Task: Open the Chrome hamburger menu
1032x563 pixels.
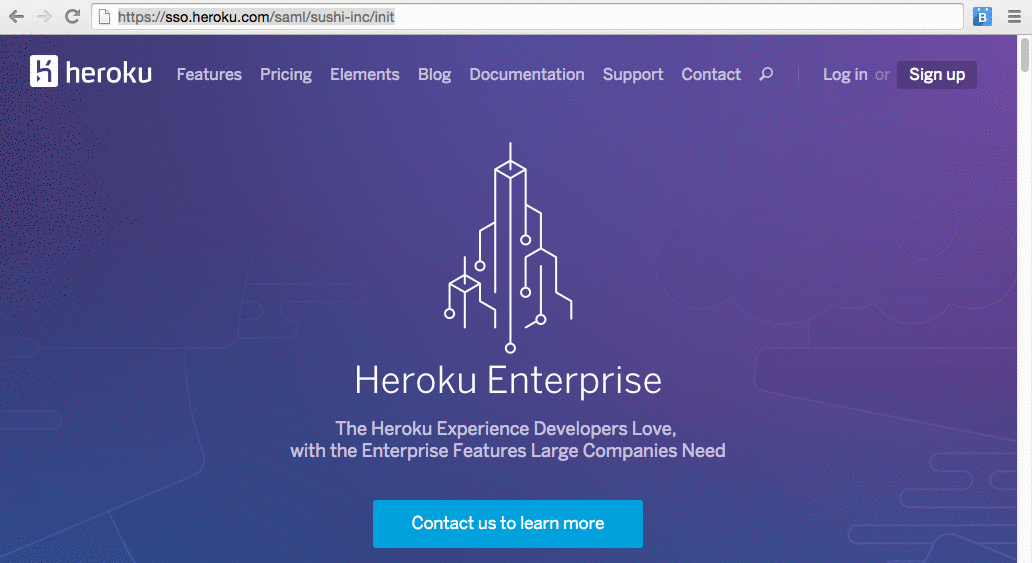Action: pyautogui.click(x=1012, y=16)
